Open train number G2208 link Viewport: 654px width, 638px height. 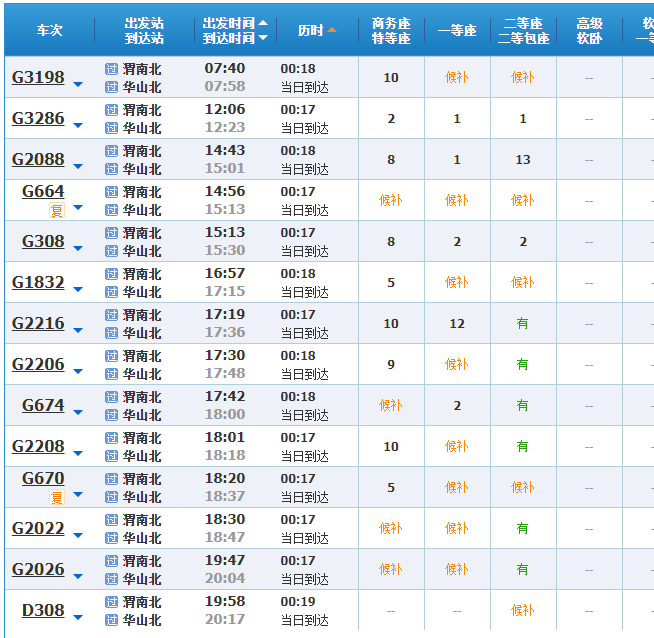click(38, 447)
